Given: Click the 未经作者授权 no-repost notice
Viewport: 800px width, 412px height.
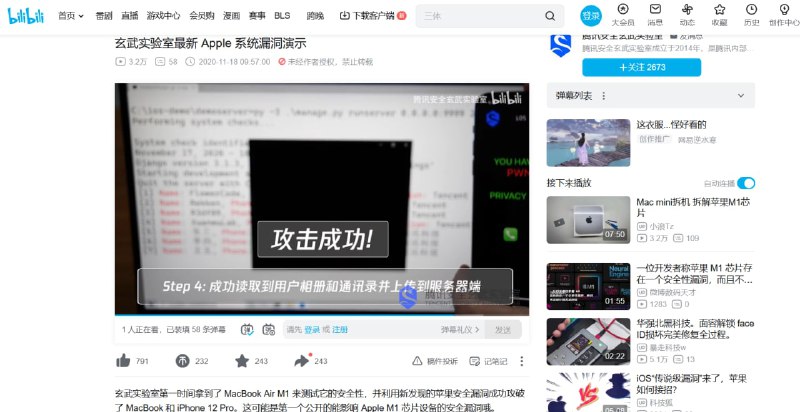Looking at the screenshot, I should (326, 62).
